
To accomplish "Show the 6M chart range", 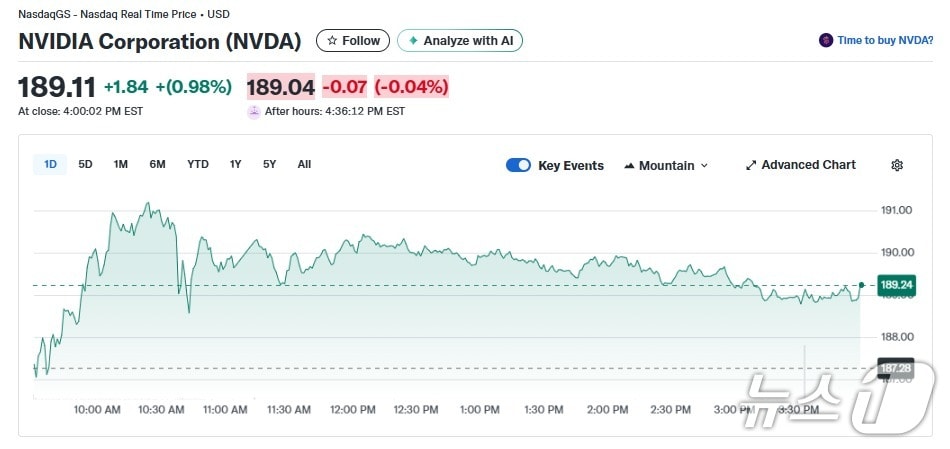I will 157,164.
